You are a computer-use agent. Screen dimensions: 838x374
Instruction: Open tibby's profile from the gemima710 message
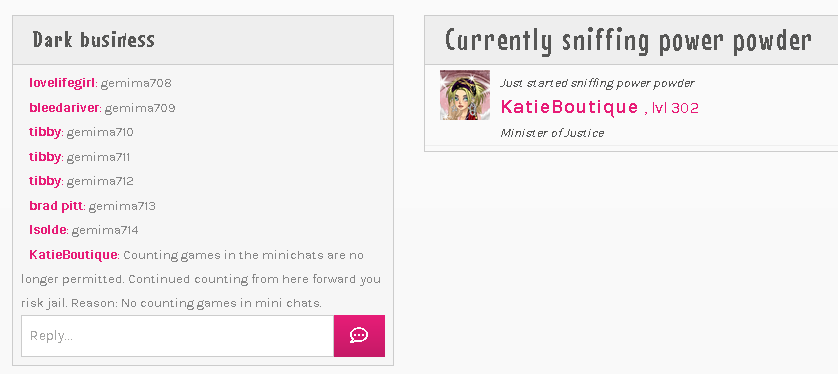pyautogui.click(x=45, y=132)
